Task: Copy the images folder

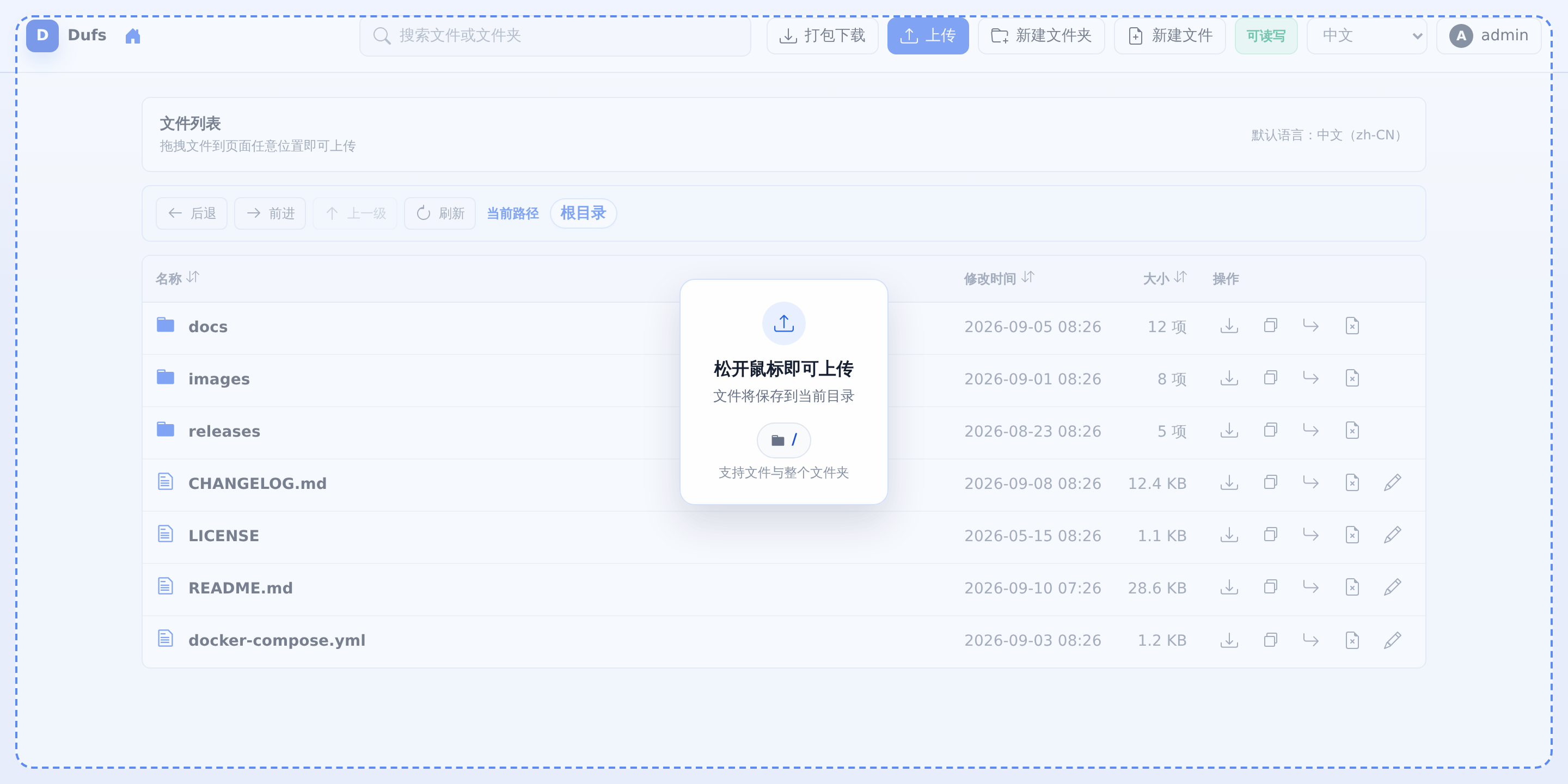Action: (x=1270, y=378)
